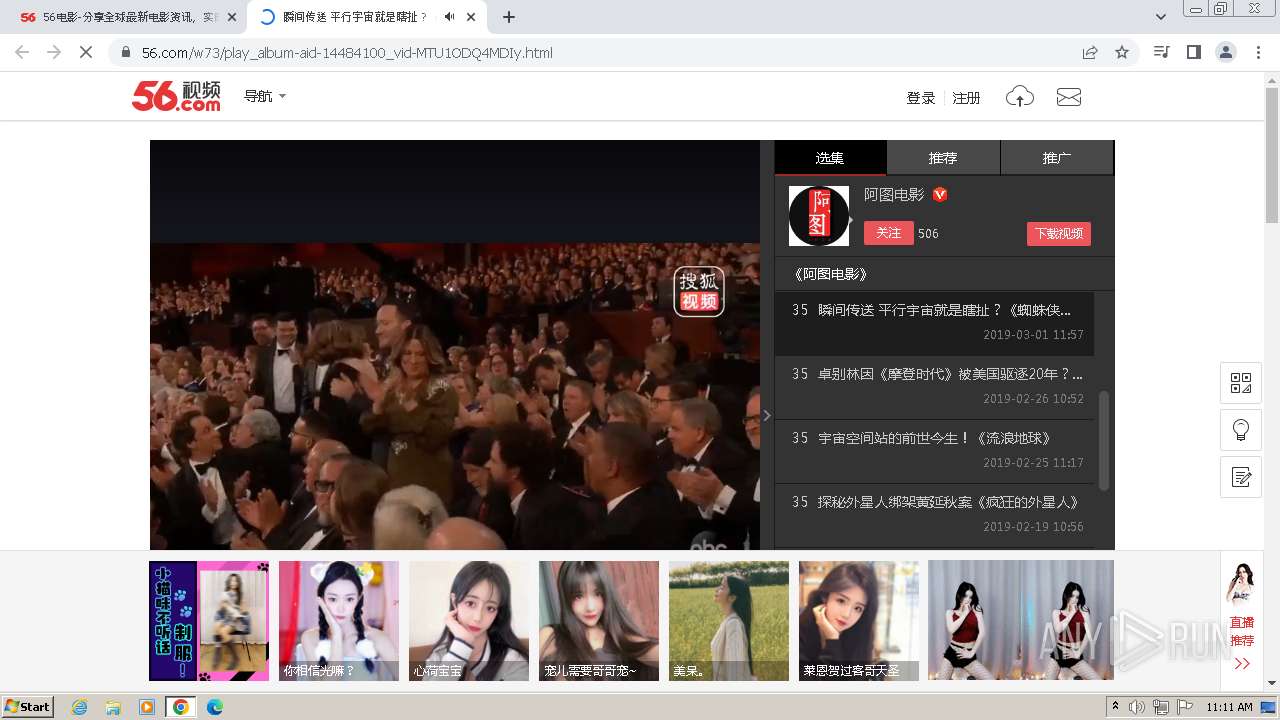This screenshot has width=1280, height=720.
Task: Open the 美呆 live thumbnail
Action: pos(729,621)
